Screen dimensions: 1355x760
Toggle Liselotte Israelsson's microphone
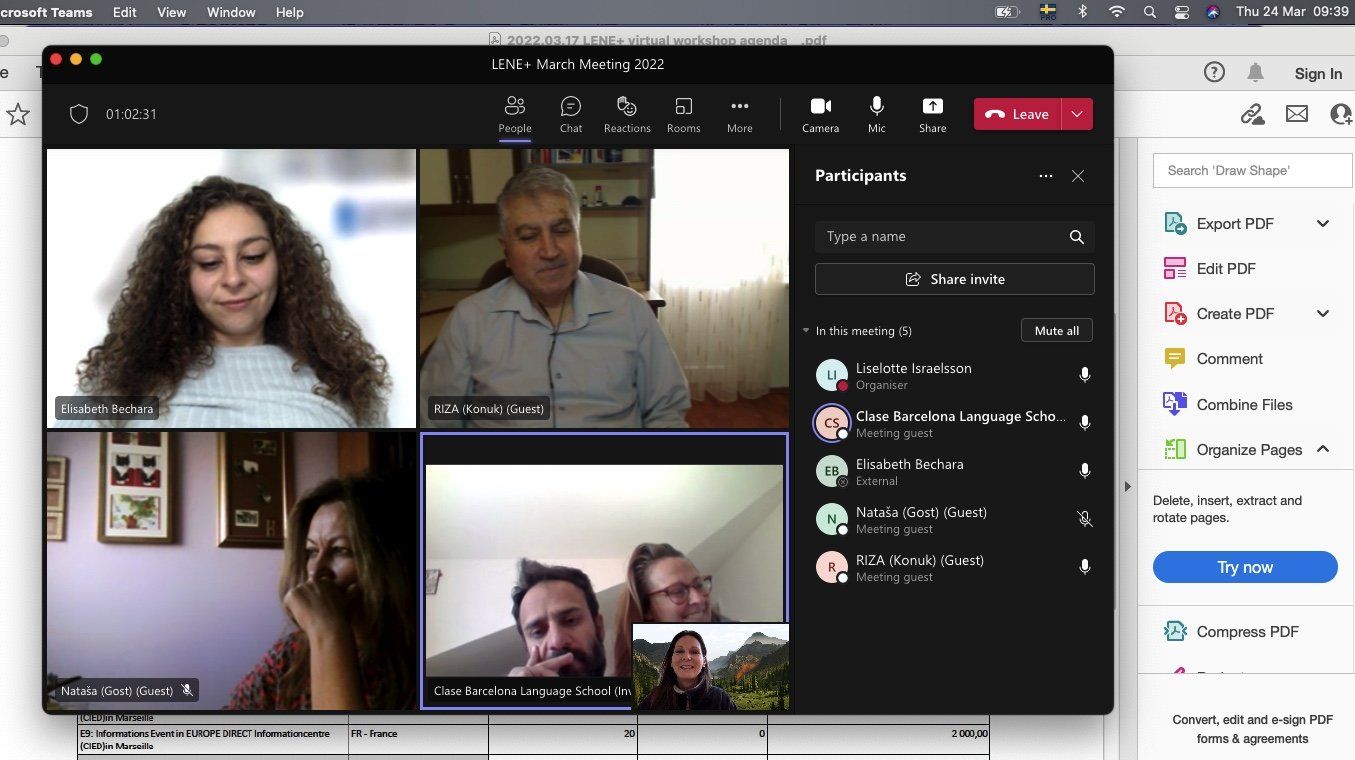click(x=1084, y=375)
